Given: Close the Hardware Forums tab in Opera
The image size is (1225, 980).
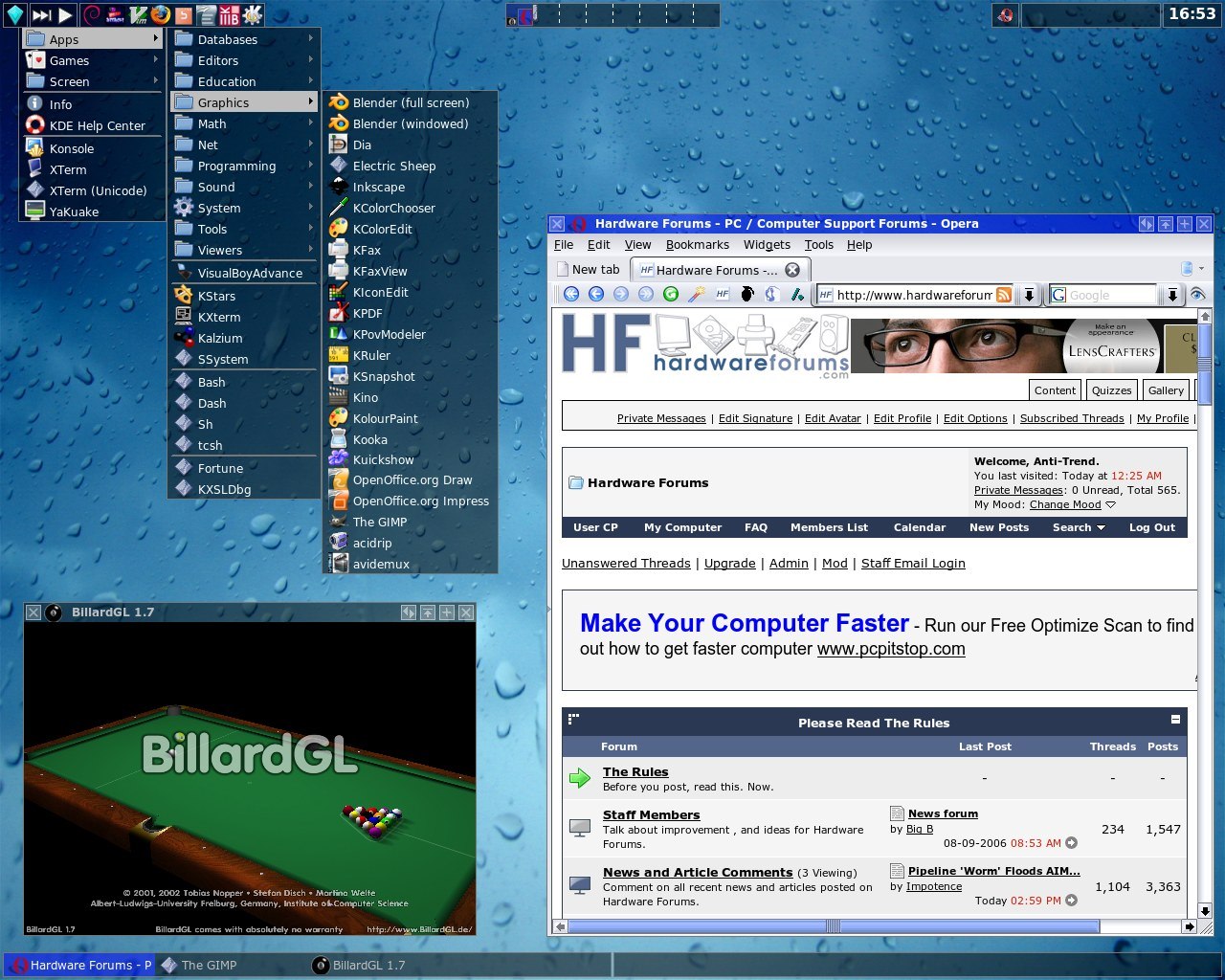Looking at the screenshot, I should click(x=792, y=270).
